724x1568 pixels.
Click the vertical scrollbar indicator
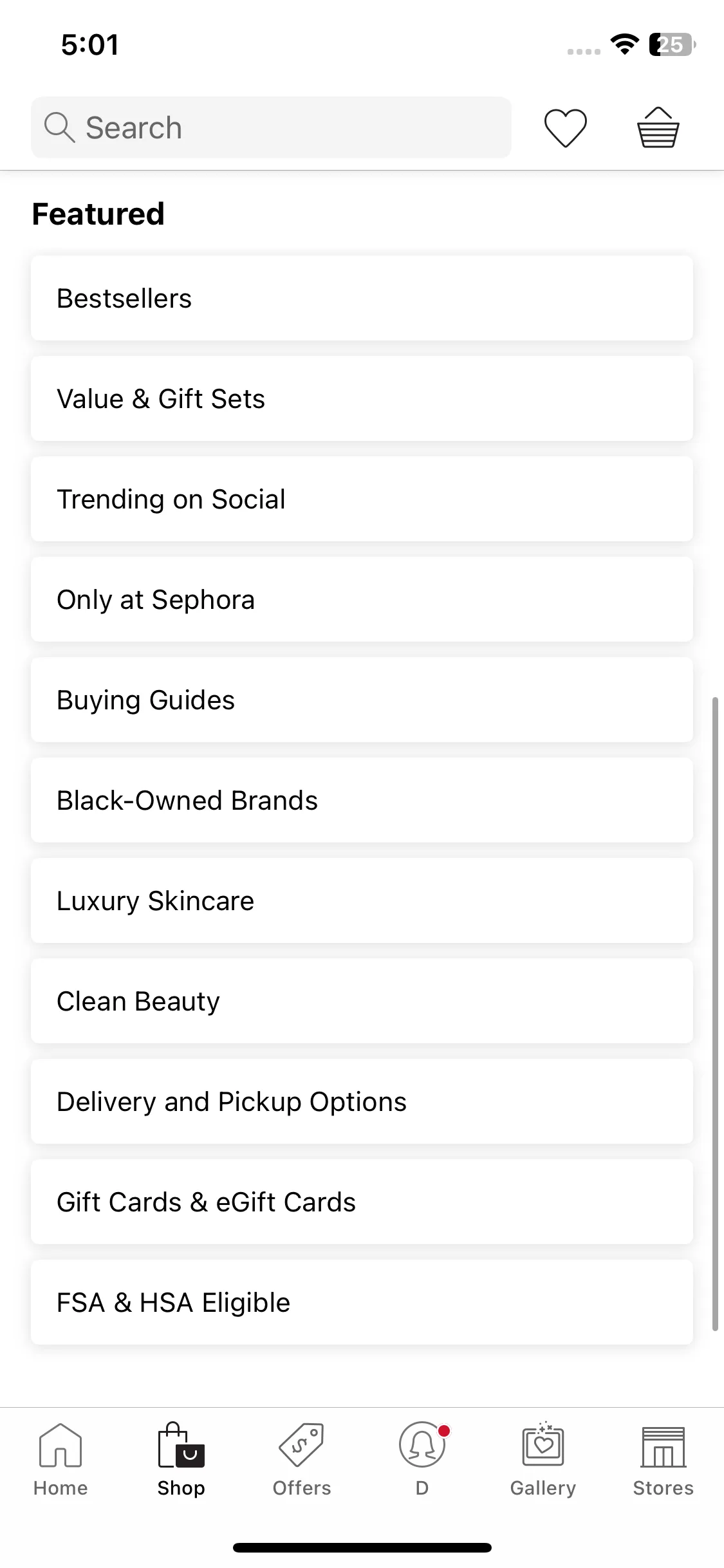(x=714, y=1013)
